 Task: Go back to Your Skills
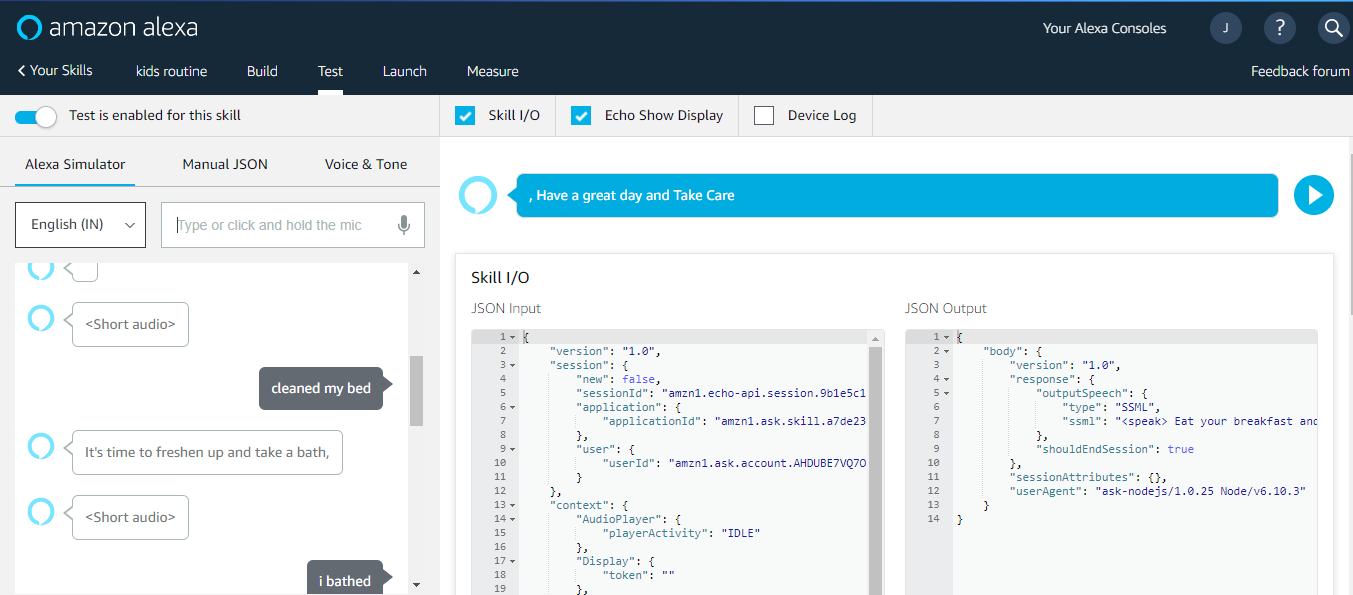(x=55, y=71)
